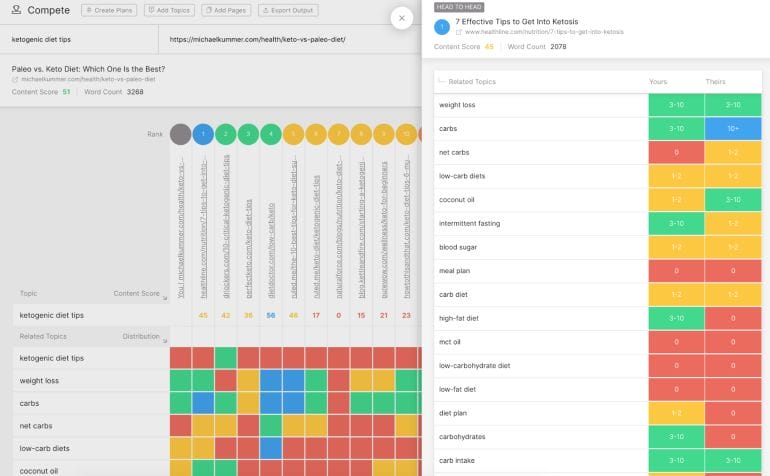Select the yellow rank 9 circle

click(384, 134)
